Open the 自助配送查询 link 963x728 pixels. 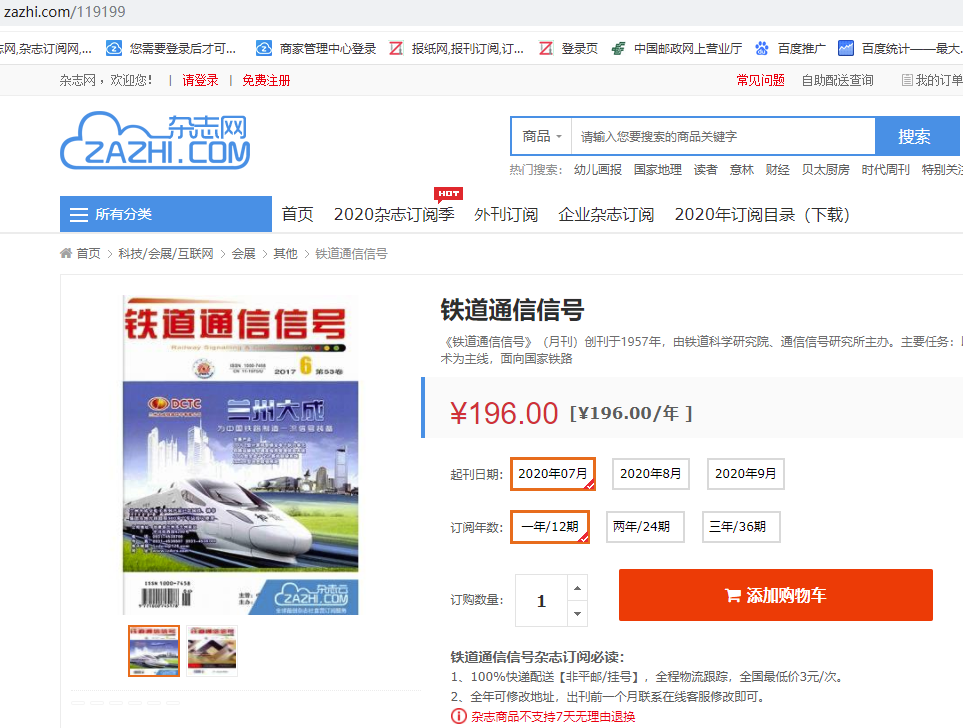click(838, 80)
